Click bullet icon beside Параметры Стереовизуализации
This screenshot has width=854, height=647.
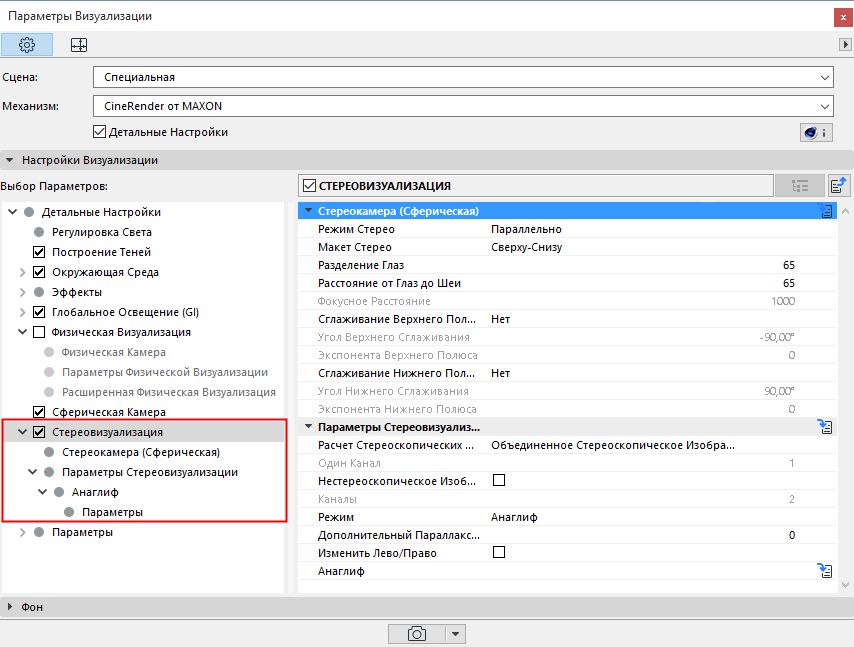coord(49,472)
